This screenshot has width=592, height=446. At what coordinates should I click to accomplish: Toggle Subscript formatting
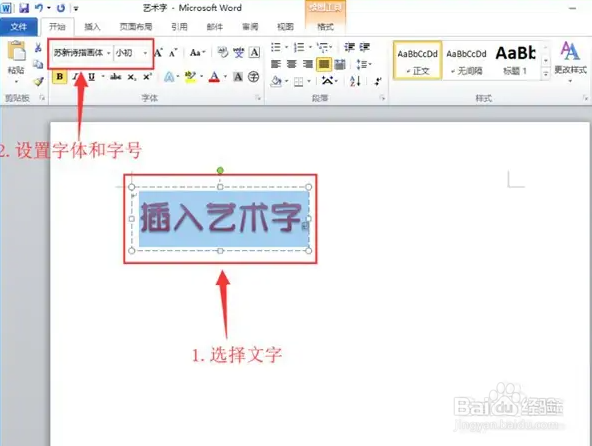point(131,77)
